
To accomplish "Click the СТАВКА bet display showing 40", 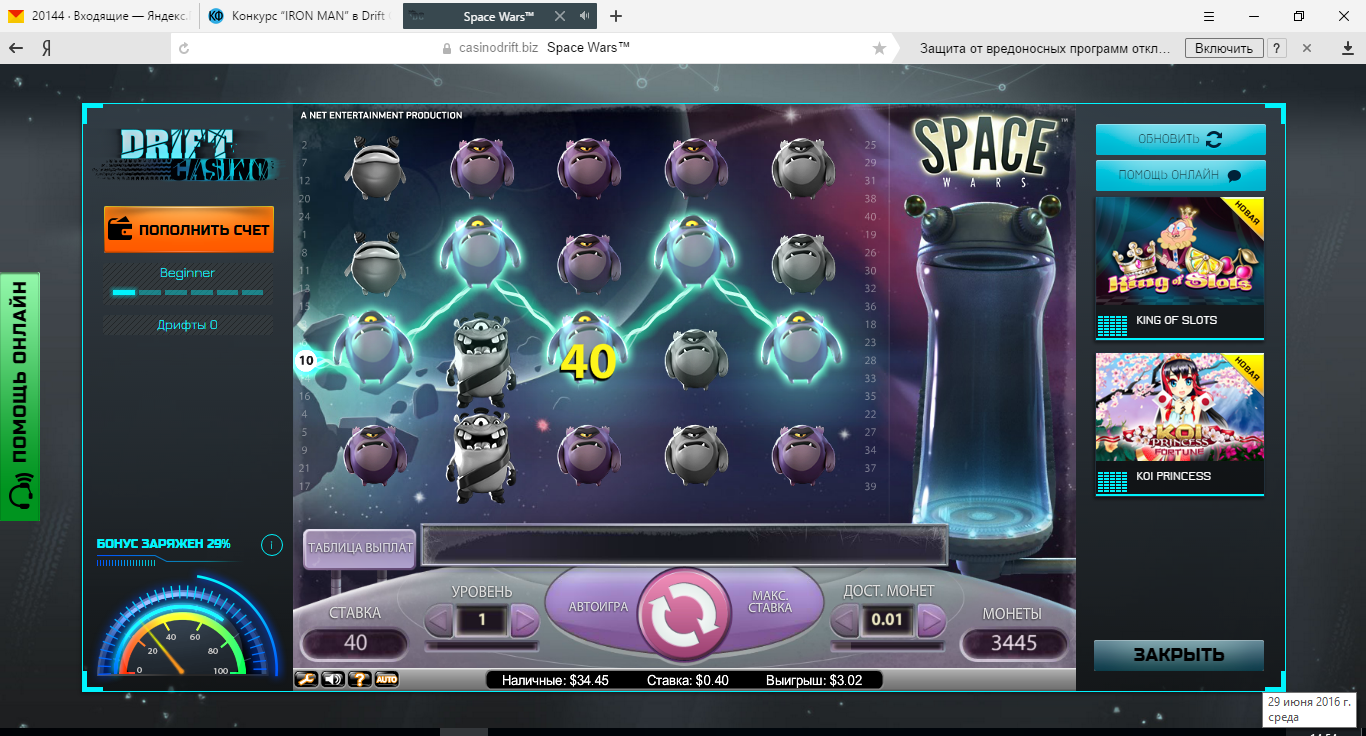I will click(355, 643).
